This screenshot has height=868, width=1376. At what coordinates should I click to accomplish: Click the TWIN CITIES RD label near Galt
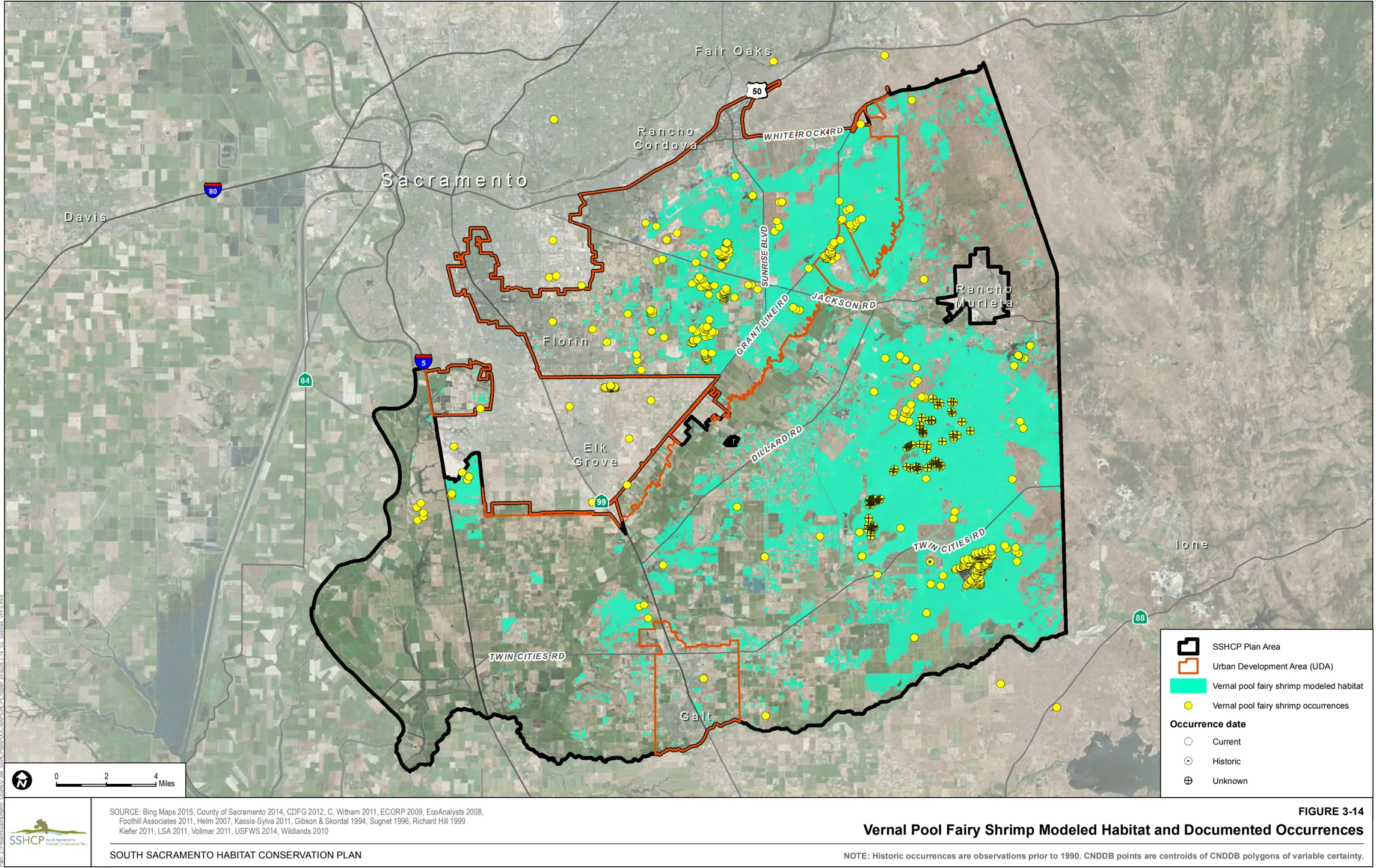click(x=527, y=656)
